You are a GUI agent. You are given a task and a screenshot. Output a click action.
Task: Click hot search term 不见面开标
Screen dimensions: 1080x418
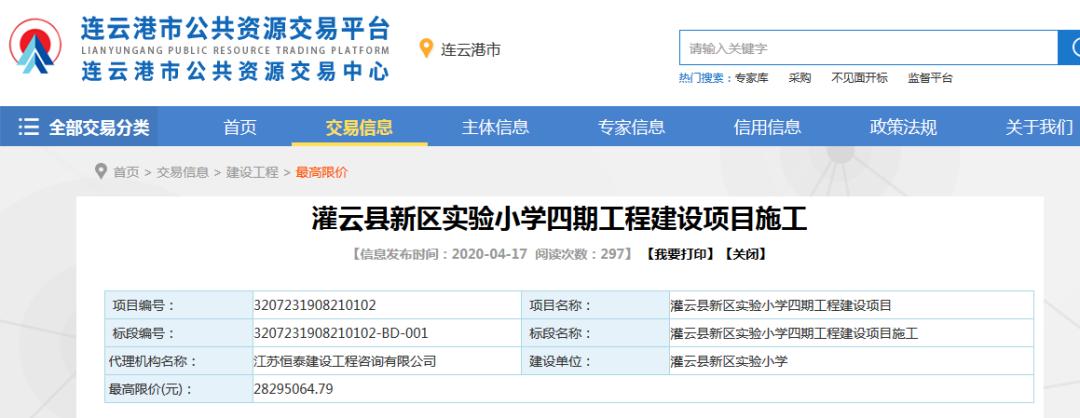[860, 78]
